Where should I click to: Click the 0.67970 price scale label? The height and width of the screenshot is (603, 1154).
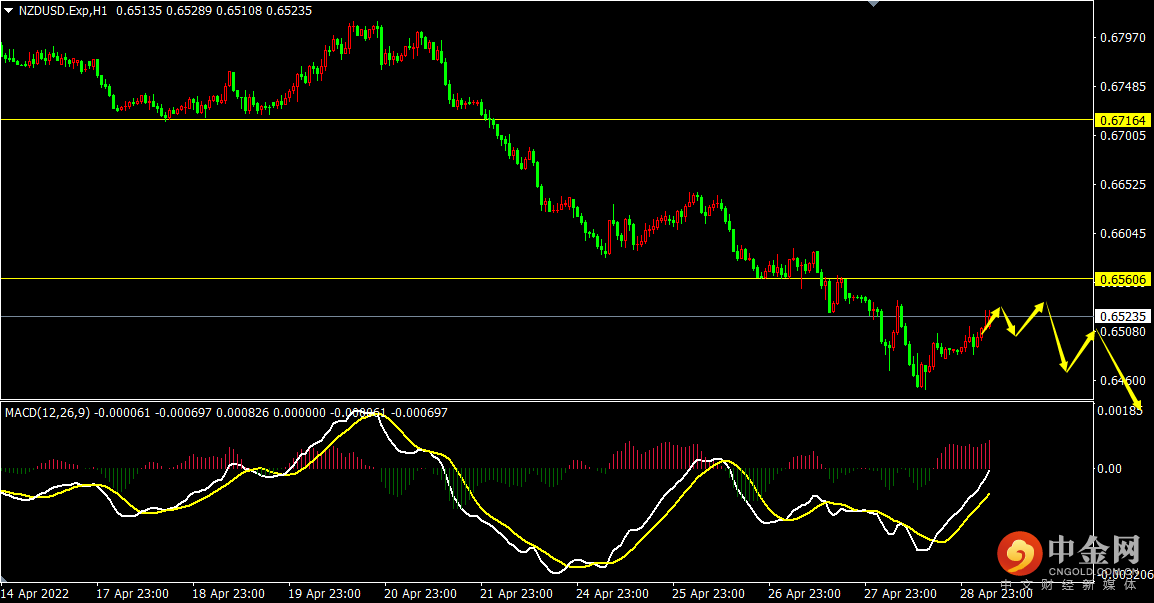1122,38
